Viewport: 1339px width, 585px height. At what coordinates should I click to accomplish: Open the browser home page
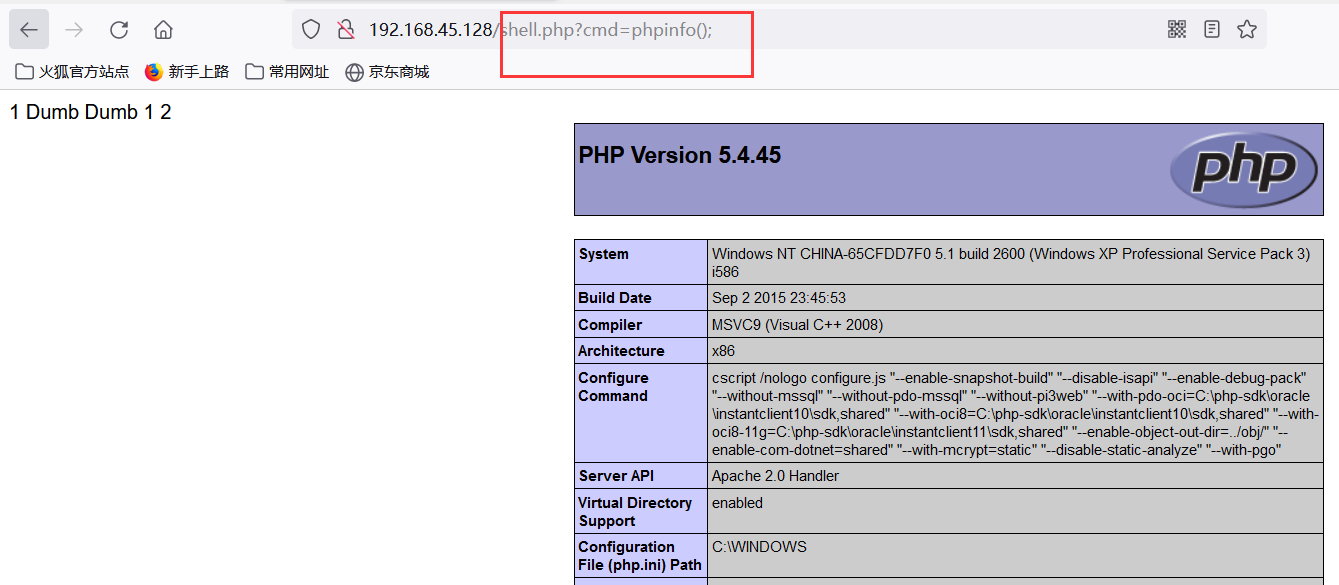(x=163, y=30)
